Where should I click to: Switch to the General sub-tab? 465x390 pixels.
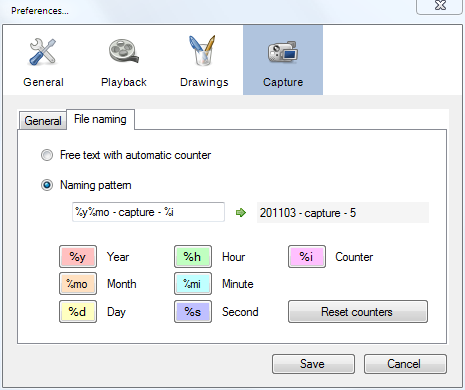click(43, 120)
